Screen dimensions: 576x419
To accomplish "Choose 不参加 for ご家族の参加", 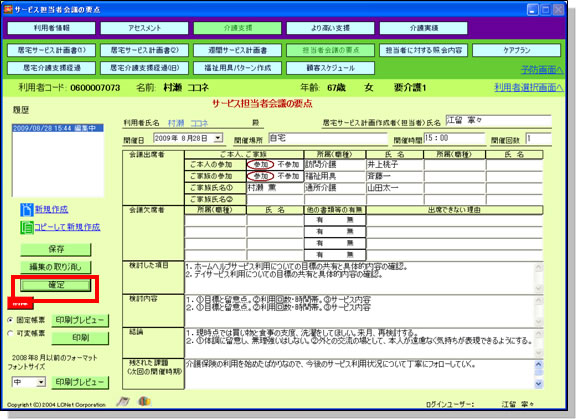I will tap(288, 176).
